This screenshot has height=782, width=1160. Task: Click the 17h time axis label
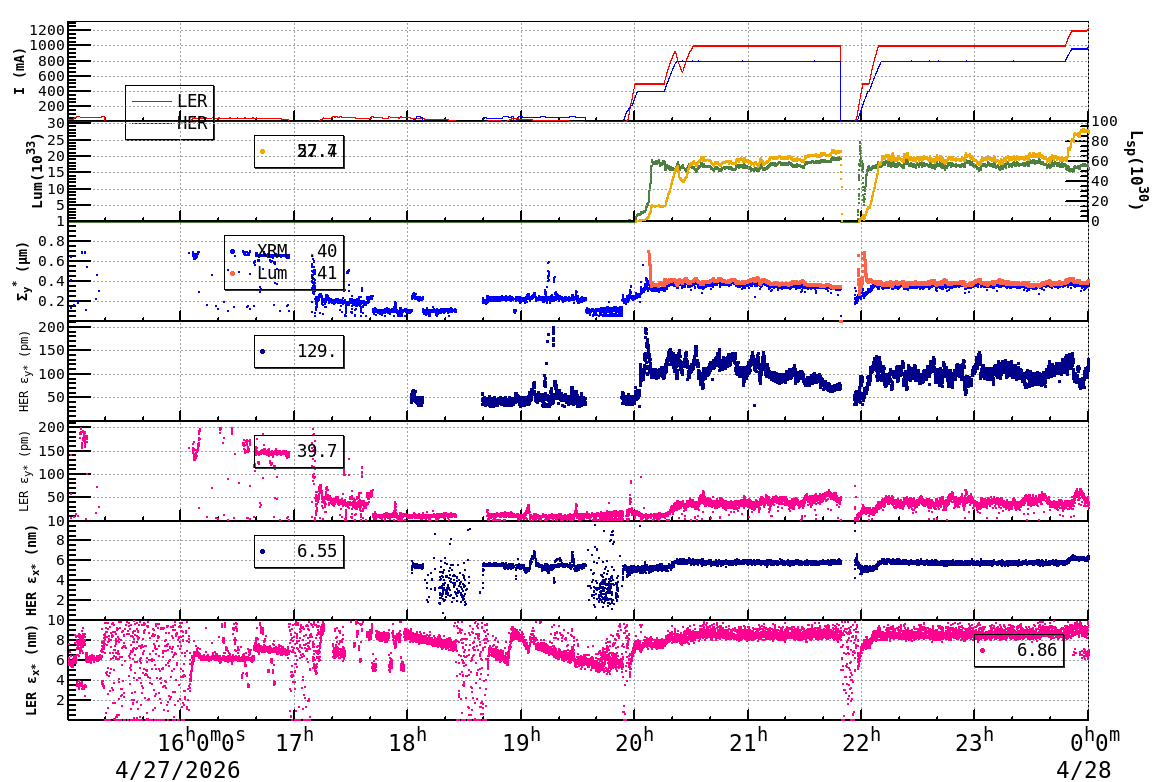(x=294, y=741)
